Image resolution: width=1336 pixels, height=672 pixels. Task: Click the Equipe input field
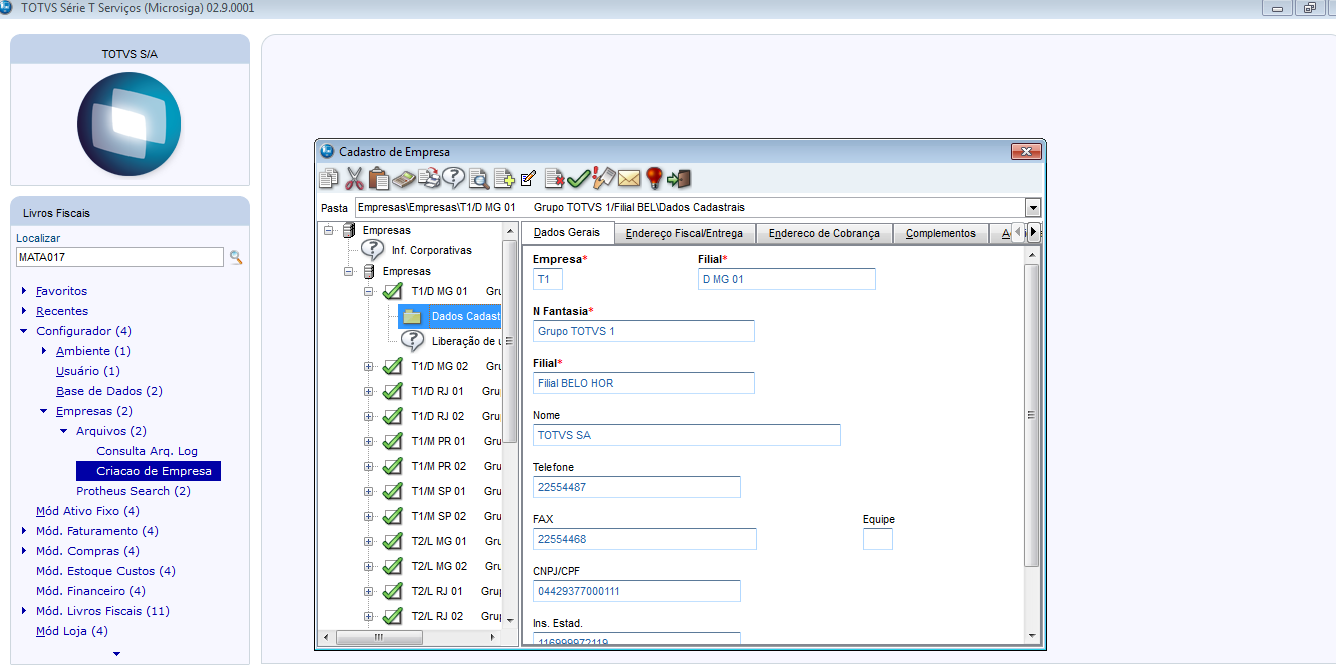(x=878, y=539)
